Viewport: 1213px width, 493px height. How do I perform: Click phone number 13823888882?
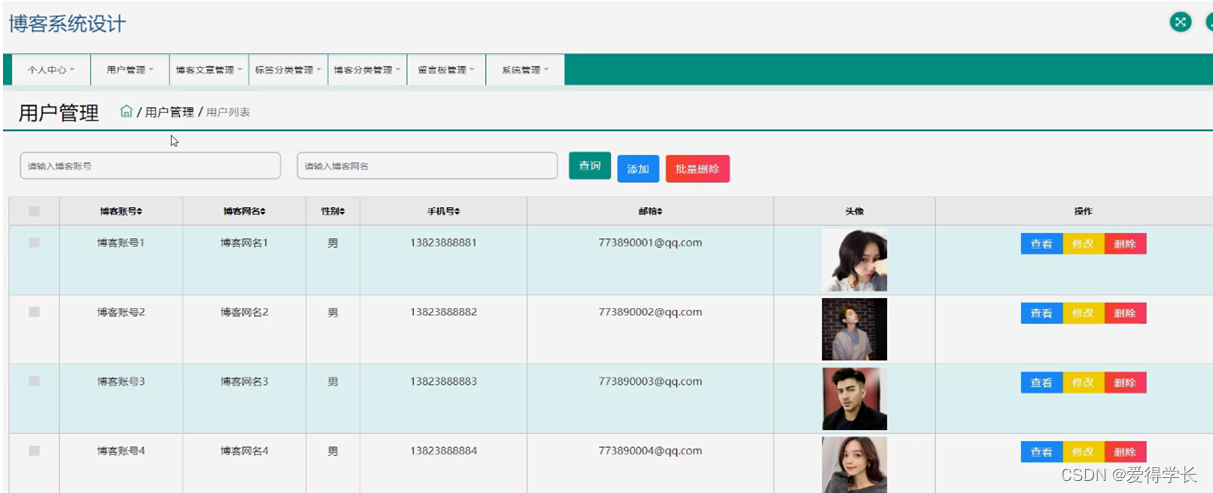coord(443,312)
